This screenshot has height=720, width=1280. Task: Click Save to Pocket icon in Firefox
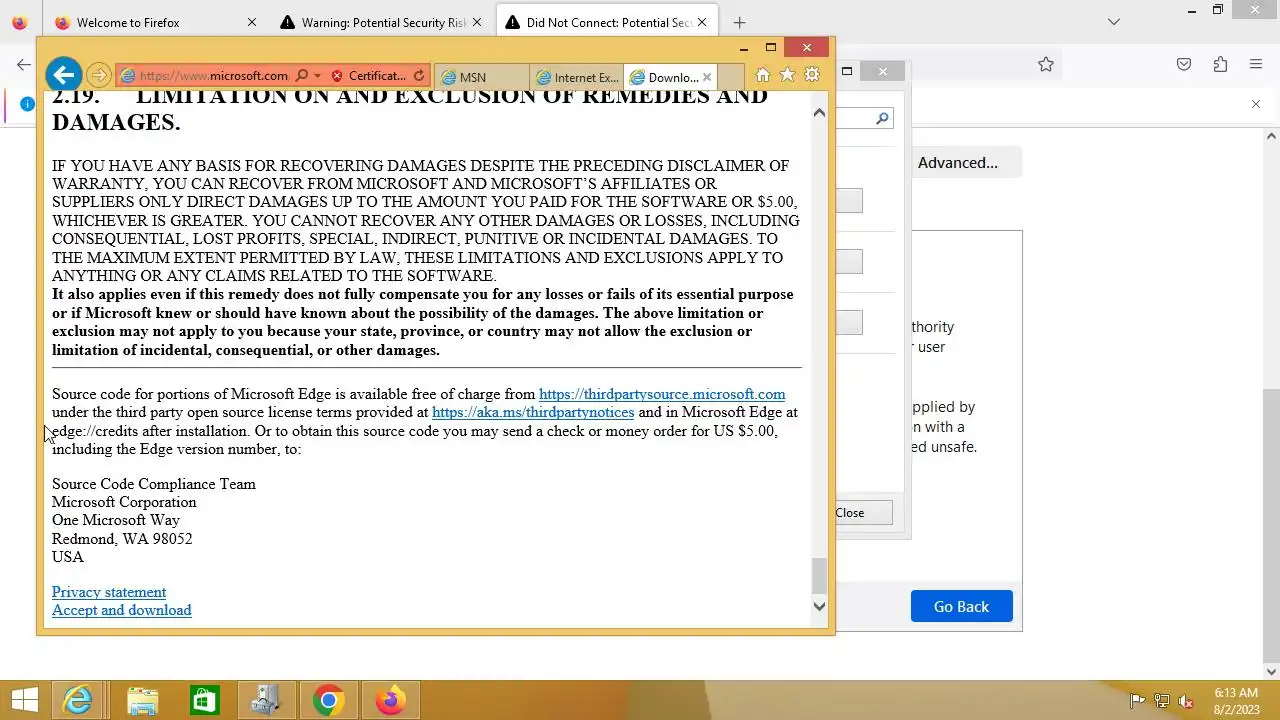[x=1184, y=64]
